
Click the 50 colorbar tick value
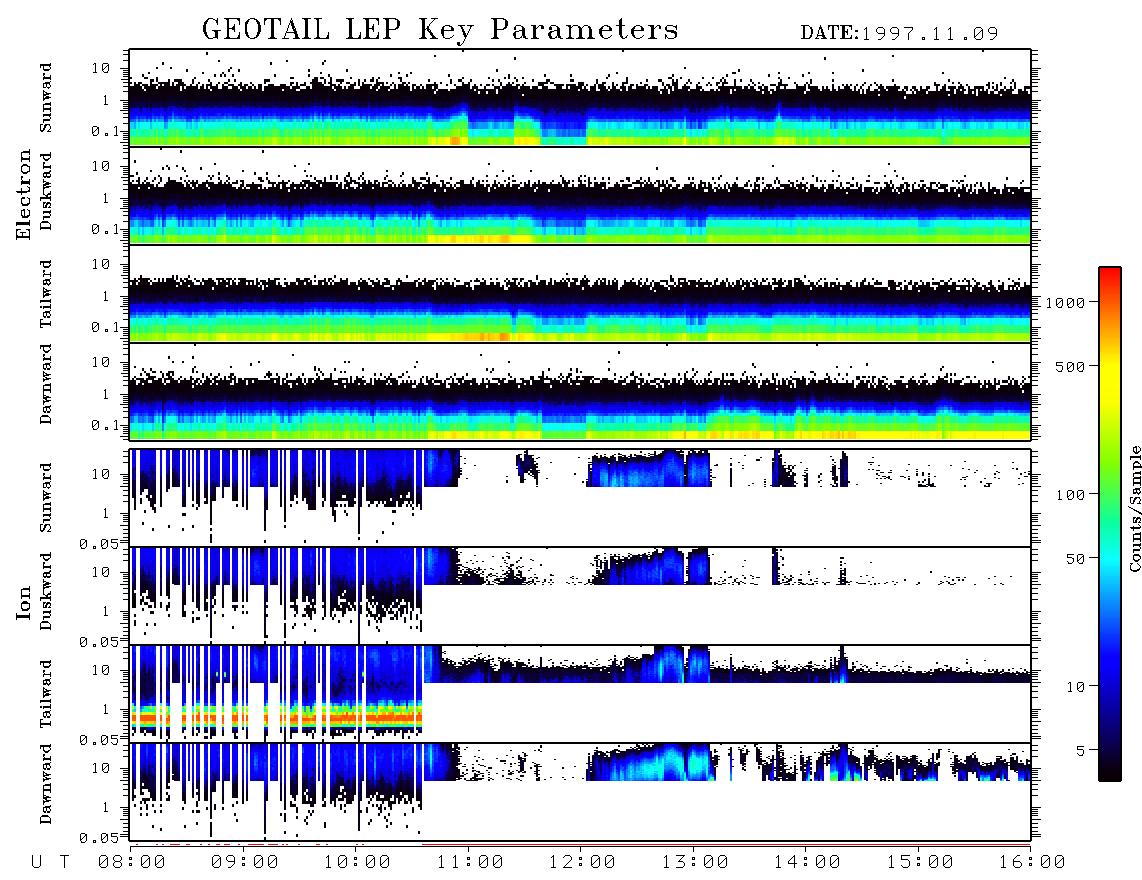1076,559
